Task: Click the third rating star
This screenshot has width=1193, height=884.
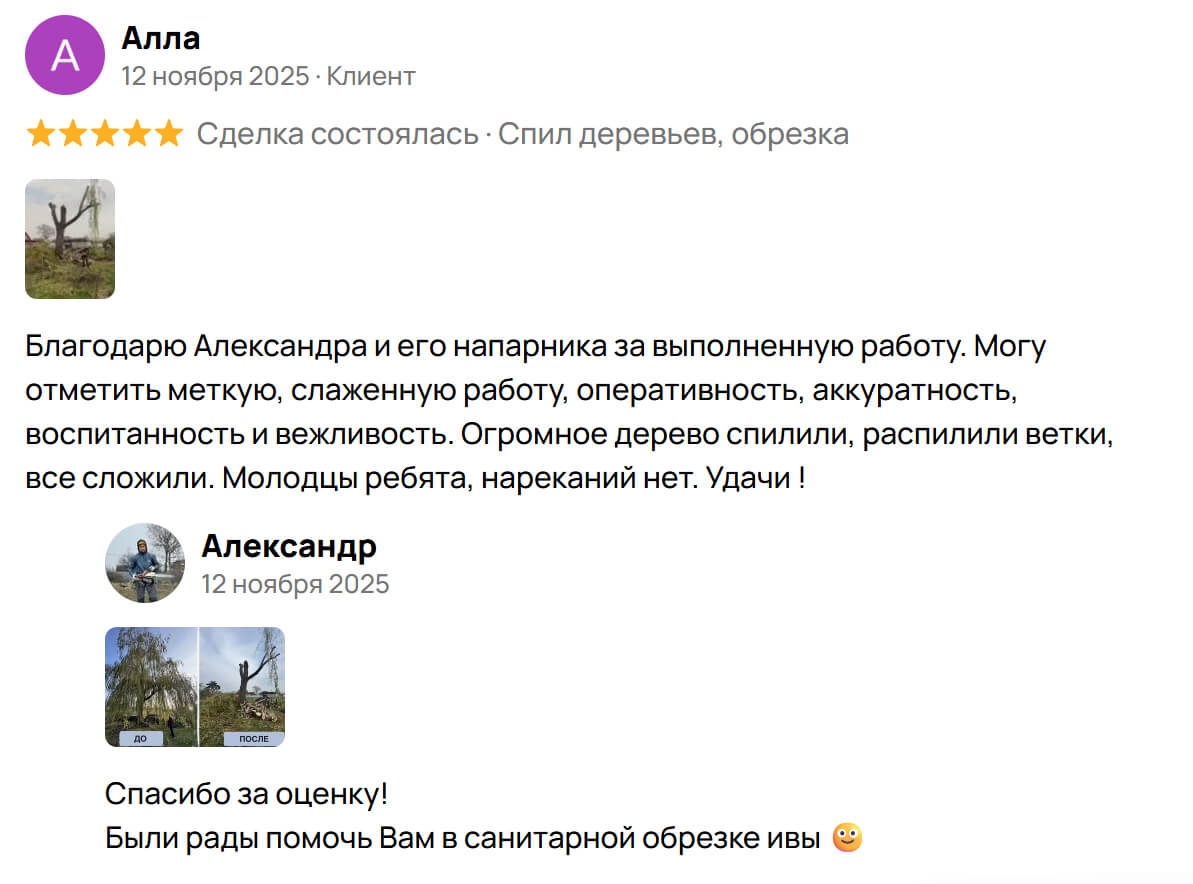Action: point(105,134)
